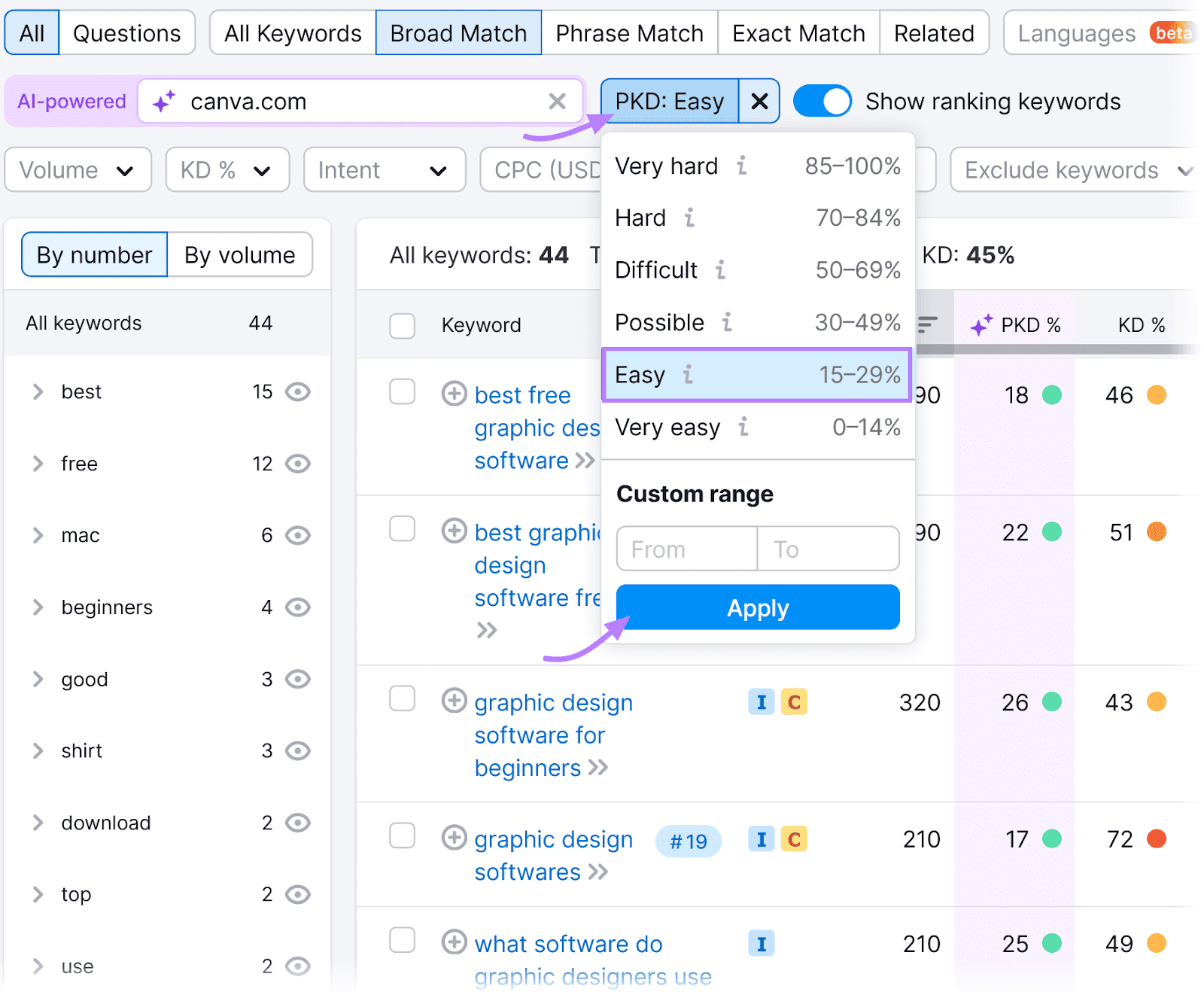This screenshot has height=995, width=1204.
Task: Remove the PKD: Easy filter using its X icon
Action: coord(759,101)
